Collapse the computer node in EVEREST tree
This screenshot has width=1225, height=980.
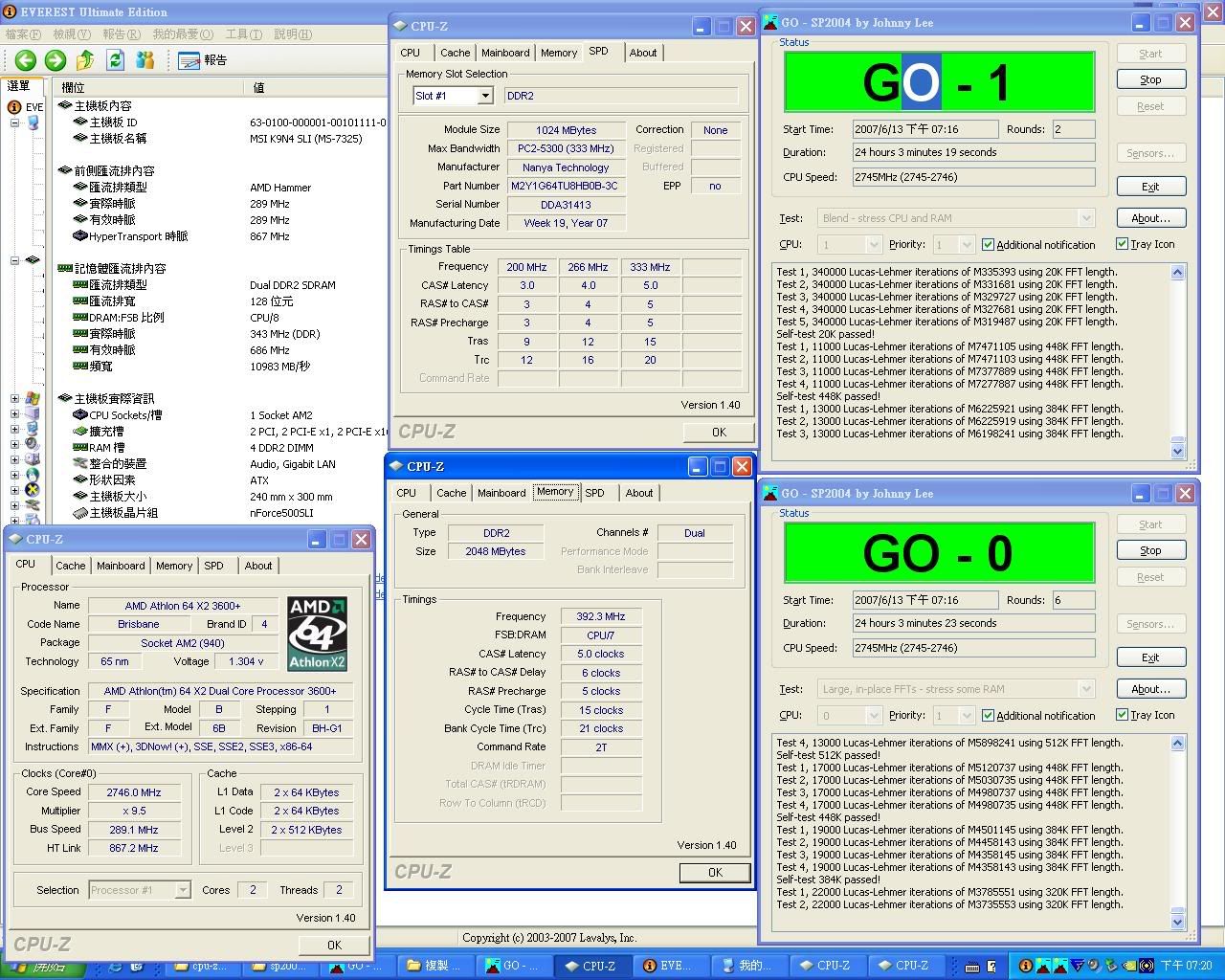(x=15, y=122)
